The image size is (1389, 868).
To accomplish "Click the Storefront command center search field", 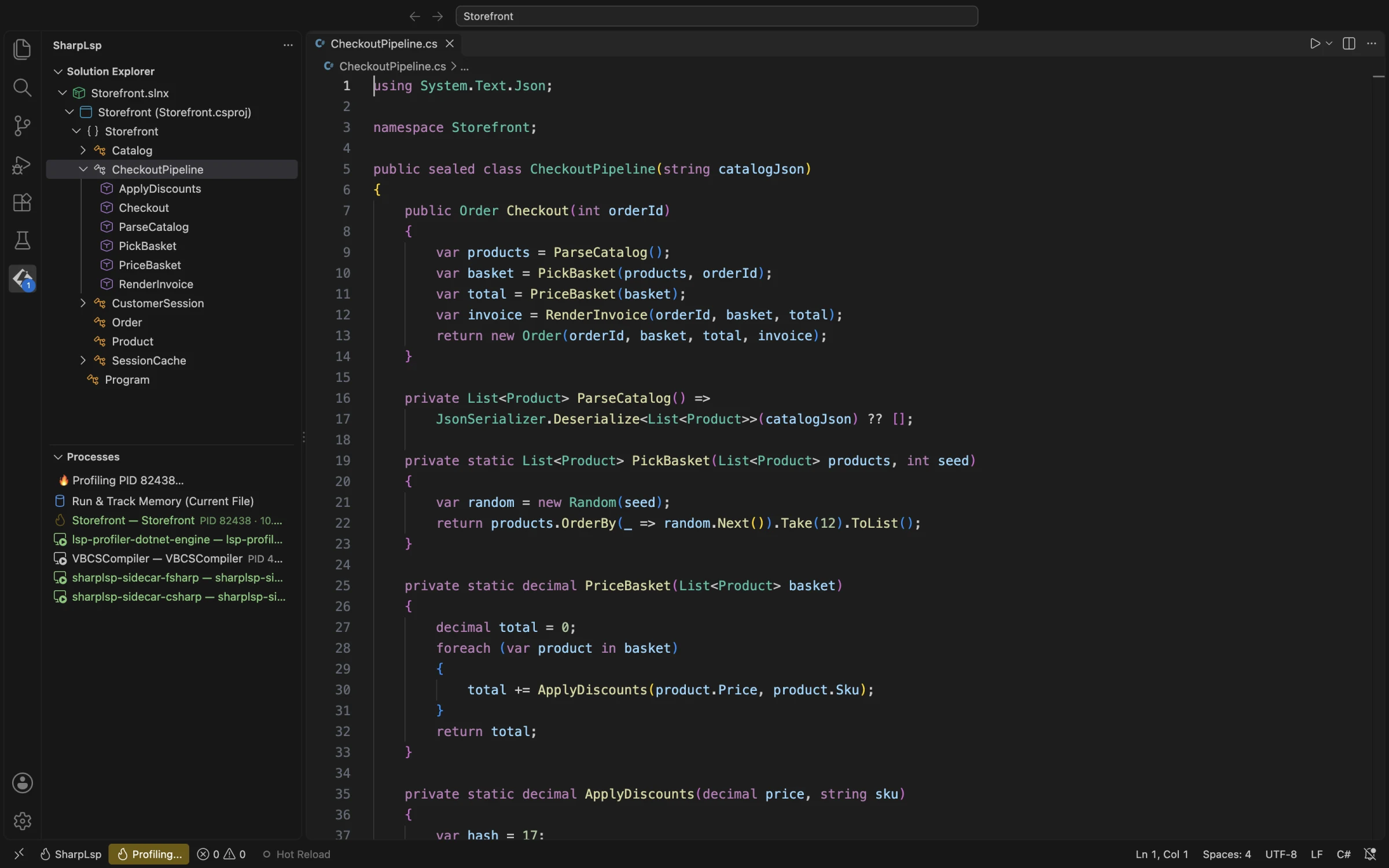I will tap(716, 16).
